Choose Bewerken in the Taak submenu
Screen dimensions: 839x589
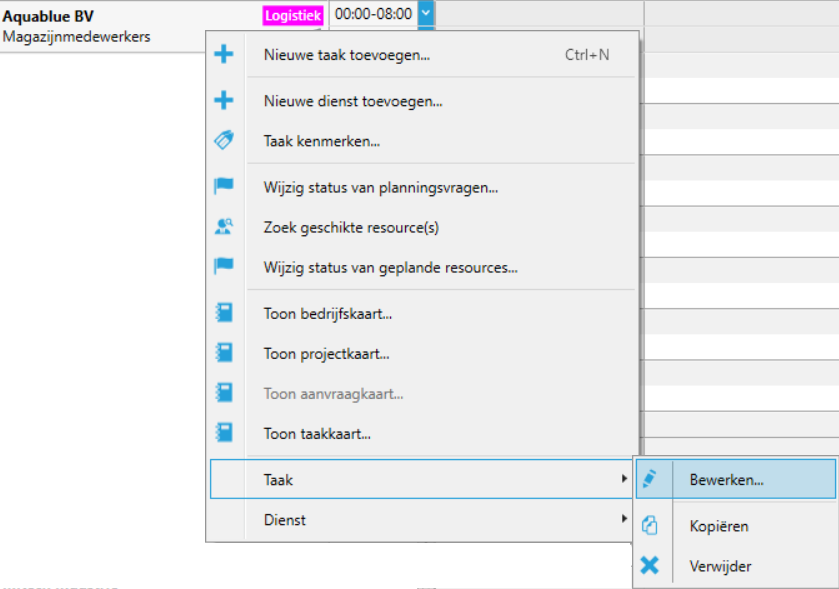pyautogui.click(x=726, y=479)
